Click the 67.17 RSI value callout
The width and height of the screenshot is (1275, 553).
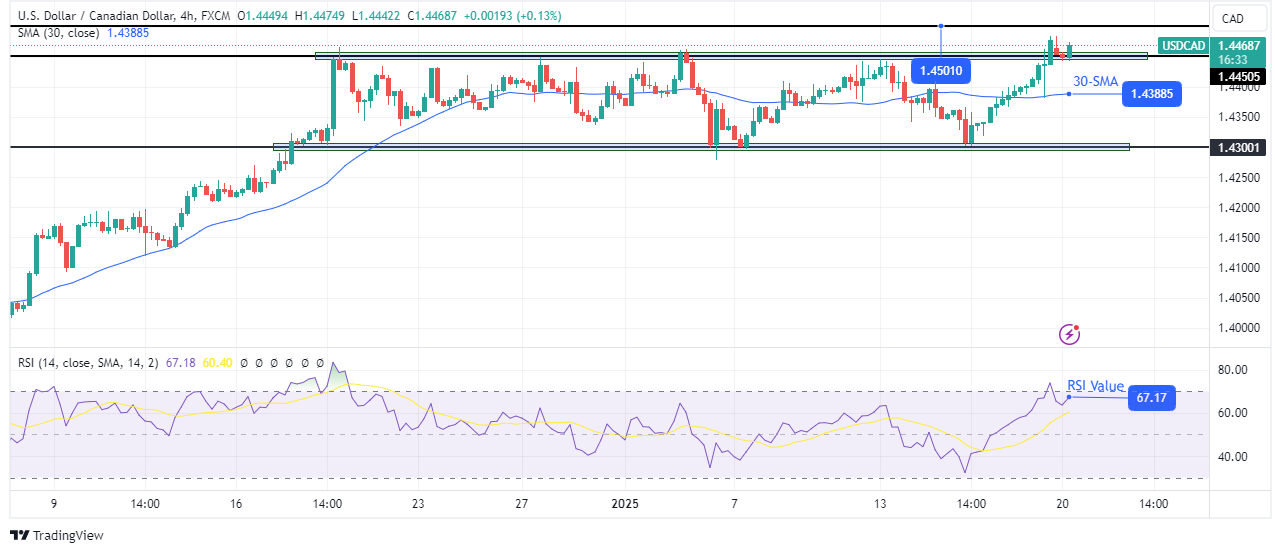tap(1152, 398)
